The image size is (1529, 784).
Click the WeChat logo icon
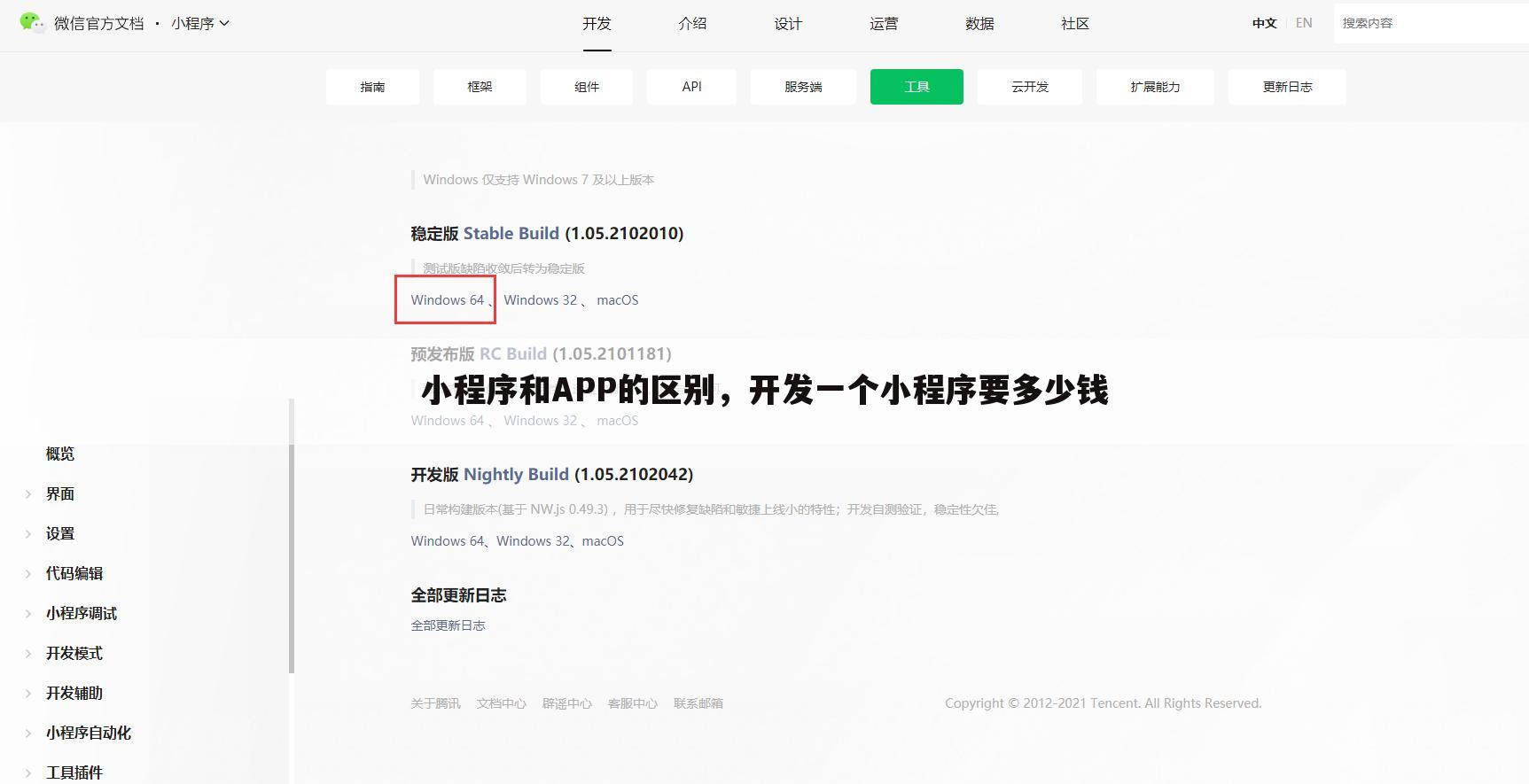(32, 22)
